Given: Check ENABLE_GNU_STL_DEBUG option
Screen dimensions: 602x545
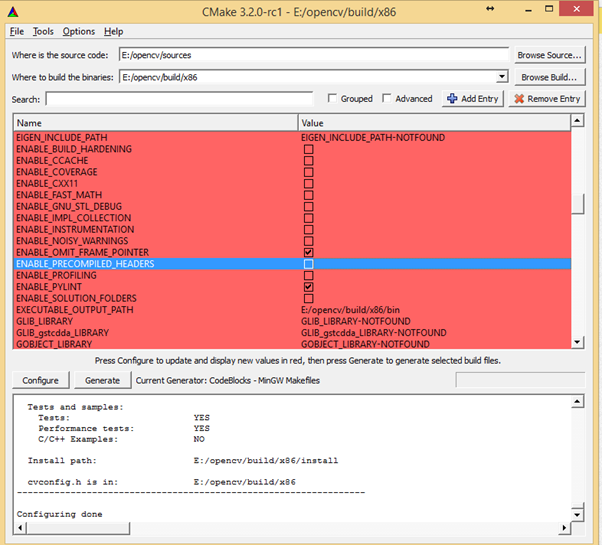Looking at the screenshot, I should (308, 206).
